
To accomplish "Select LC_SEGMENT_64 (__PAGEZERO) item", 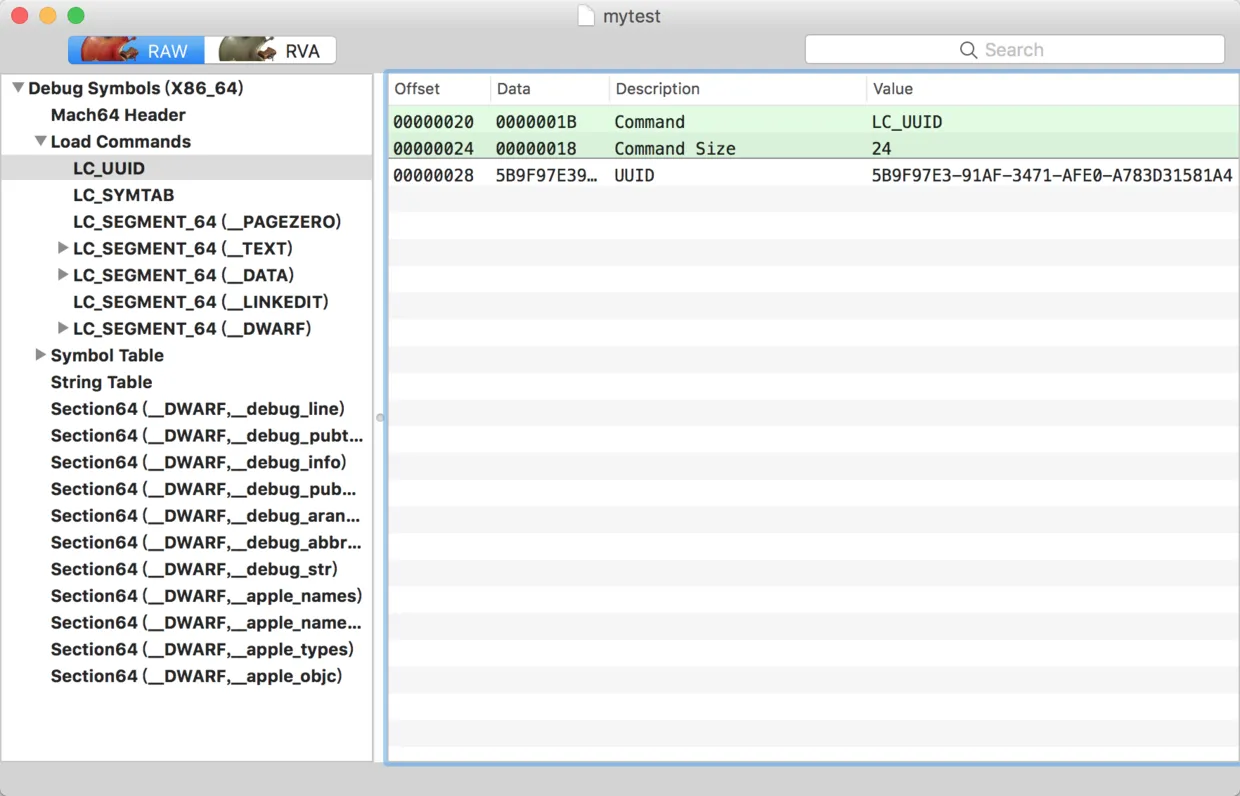I will point(207,222).
